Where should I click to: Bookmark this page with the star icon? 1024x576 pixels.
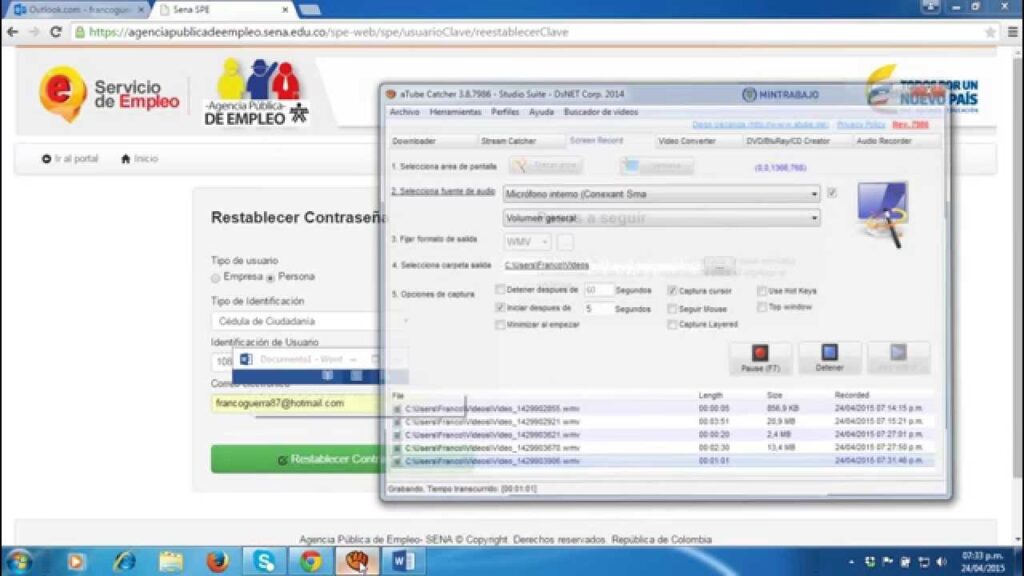point(989,32)
